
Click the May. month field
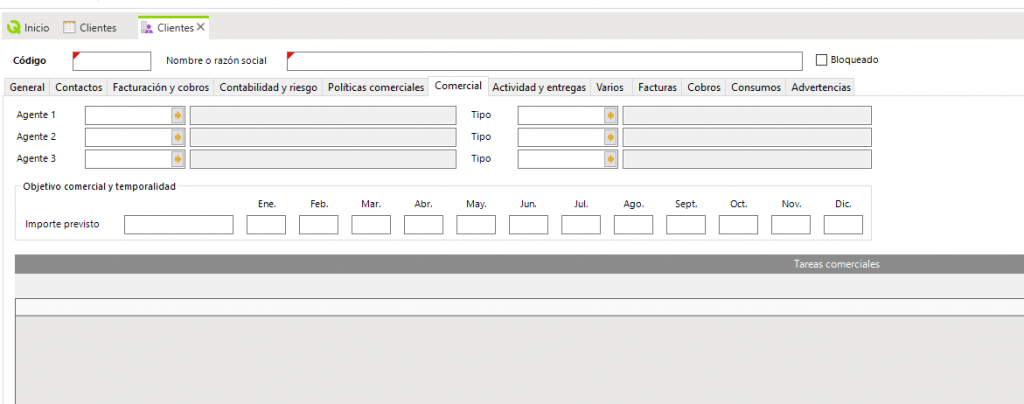476,225
